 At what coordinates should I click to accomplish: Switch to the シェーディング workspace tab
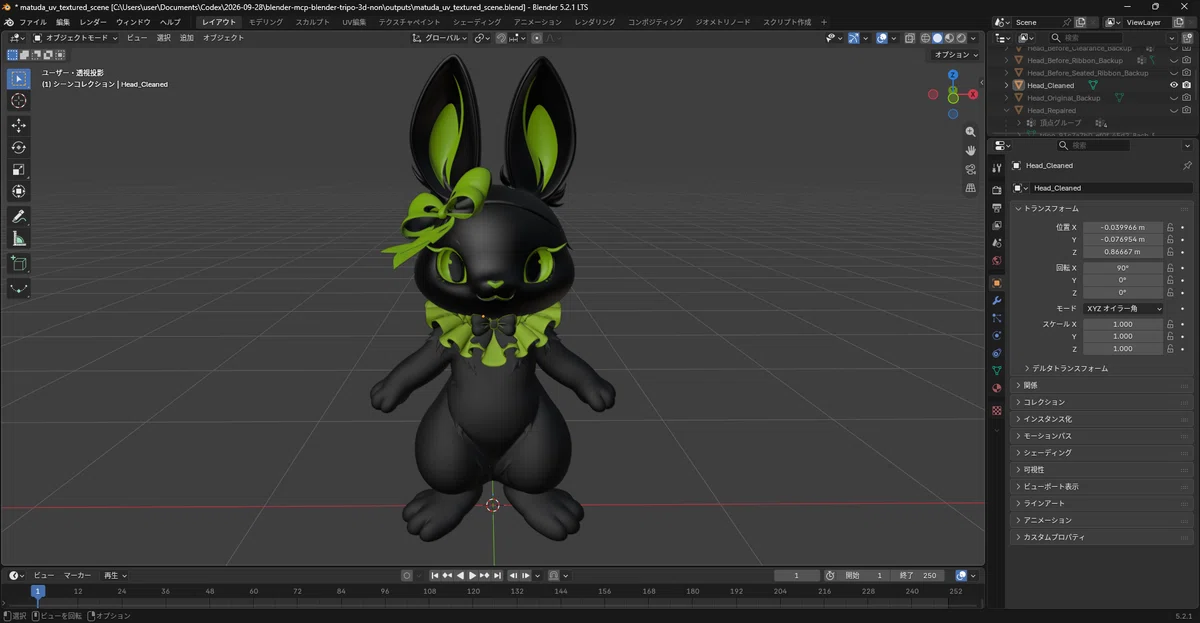coord(477,22)
